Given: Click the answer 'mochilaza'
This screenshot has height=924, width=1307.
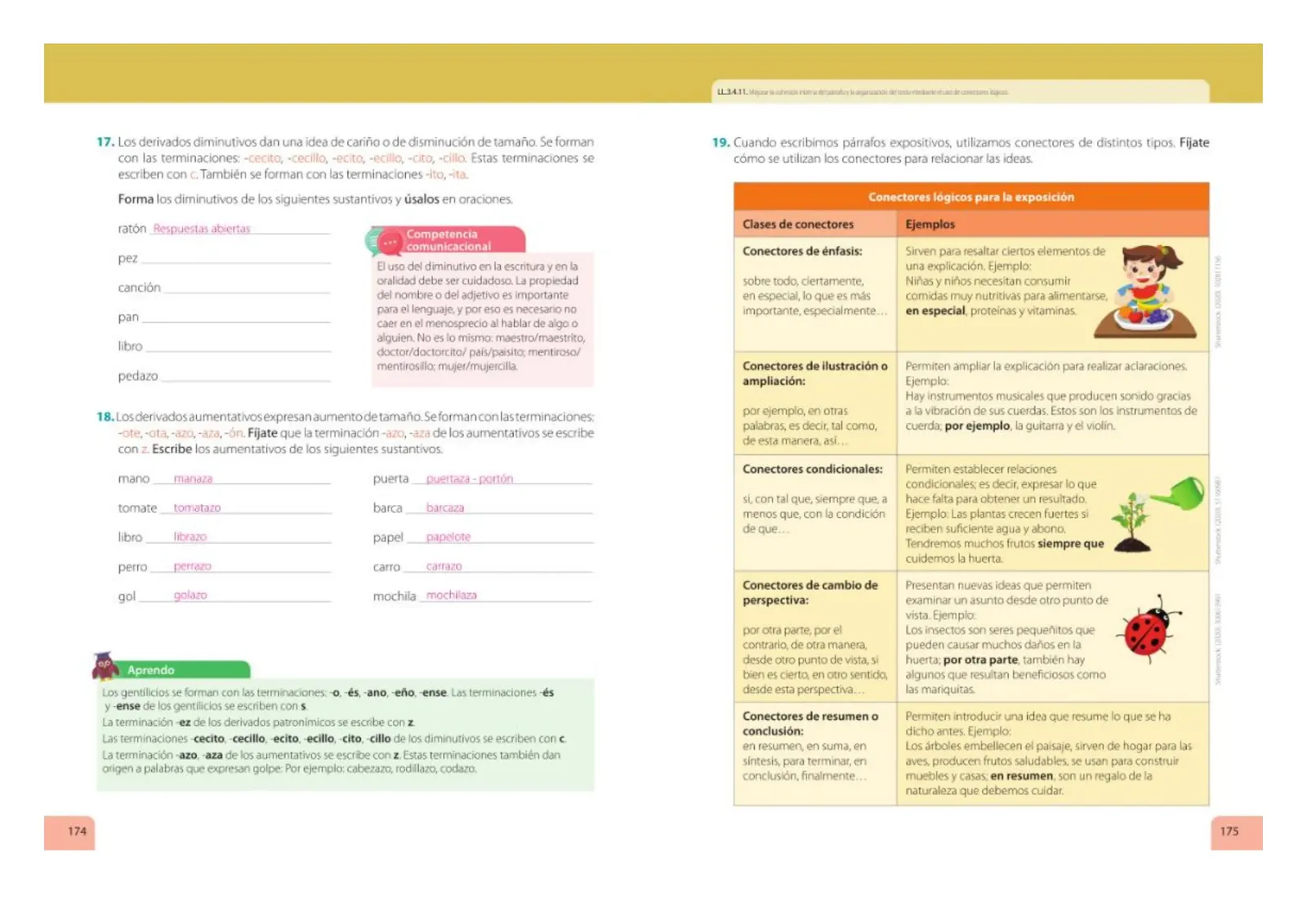Looking at the screenshot, I should (452, 596).
